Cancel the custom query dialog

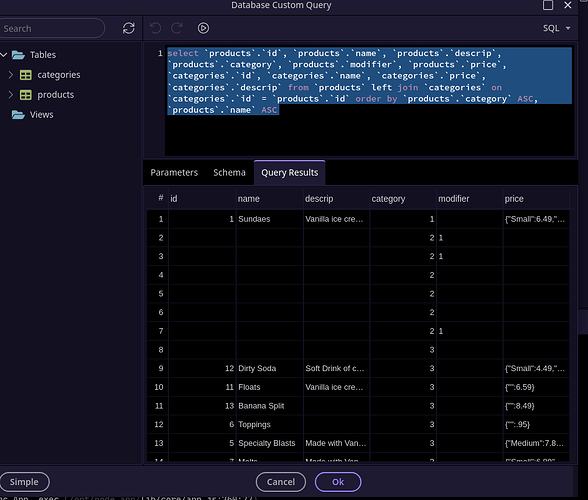point(281,482)
